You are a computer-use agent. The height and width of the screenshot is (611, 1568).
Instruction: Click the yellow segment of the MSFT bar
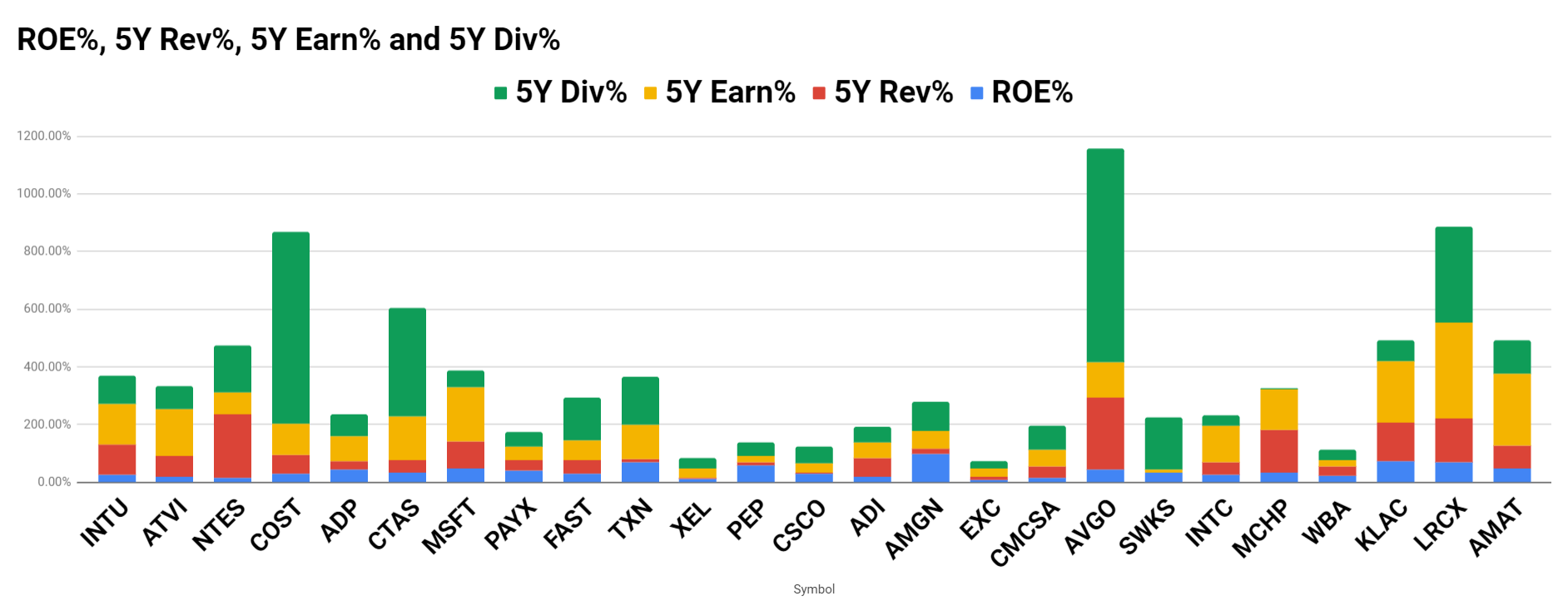[465, 415]
